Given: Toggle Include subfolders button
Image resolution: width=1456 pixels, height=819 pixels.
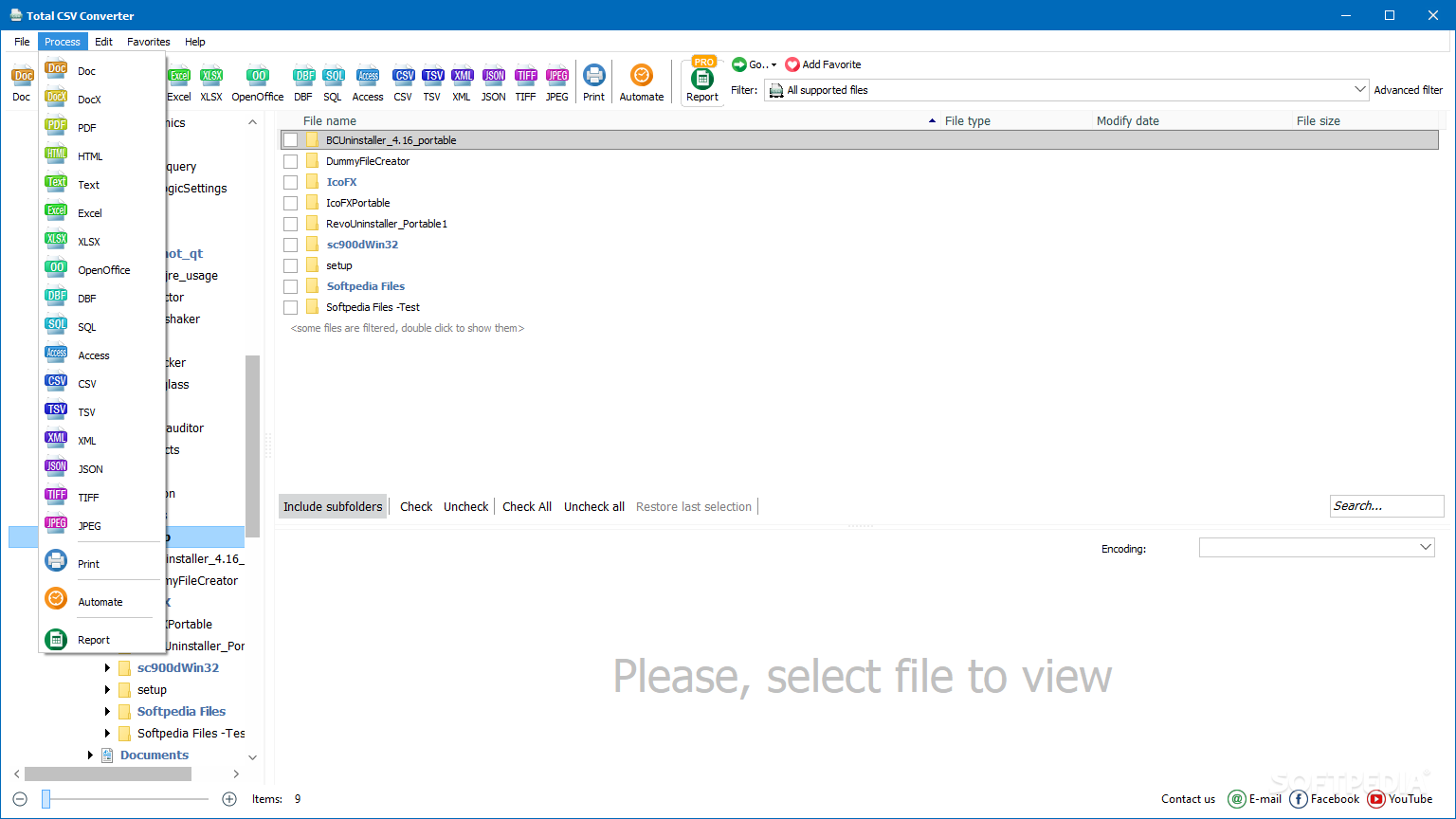Looking at the screenshot, I should click(333, 506).
